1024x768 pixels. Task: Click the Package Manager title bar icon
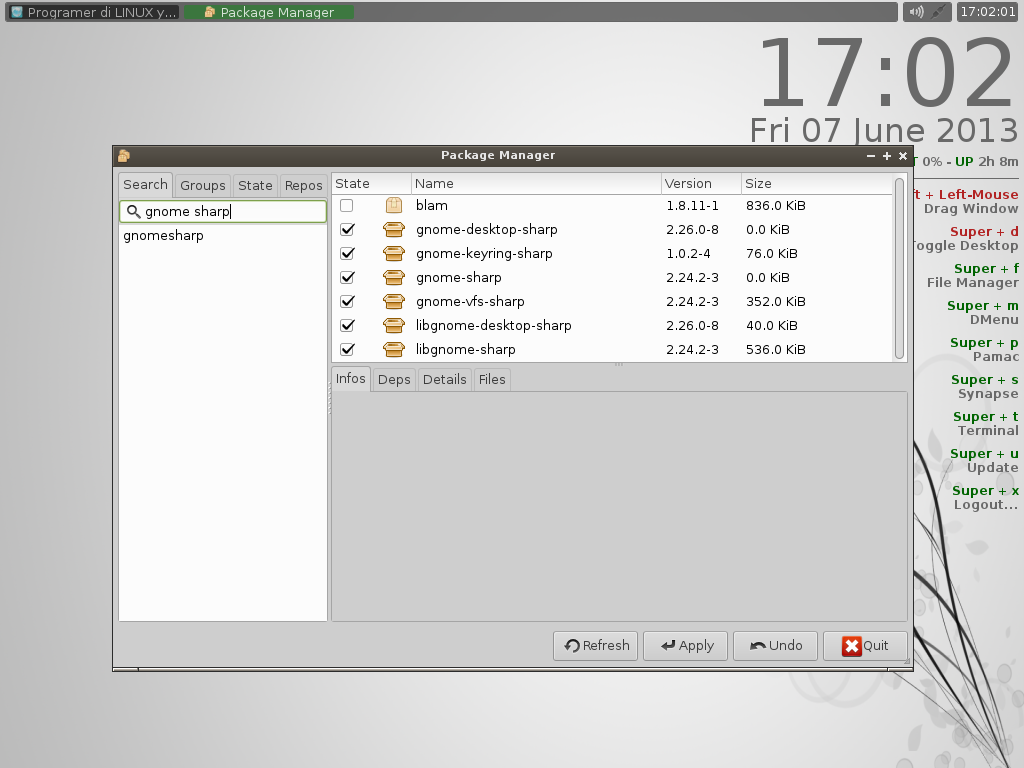124,156
